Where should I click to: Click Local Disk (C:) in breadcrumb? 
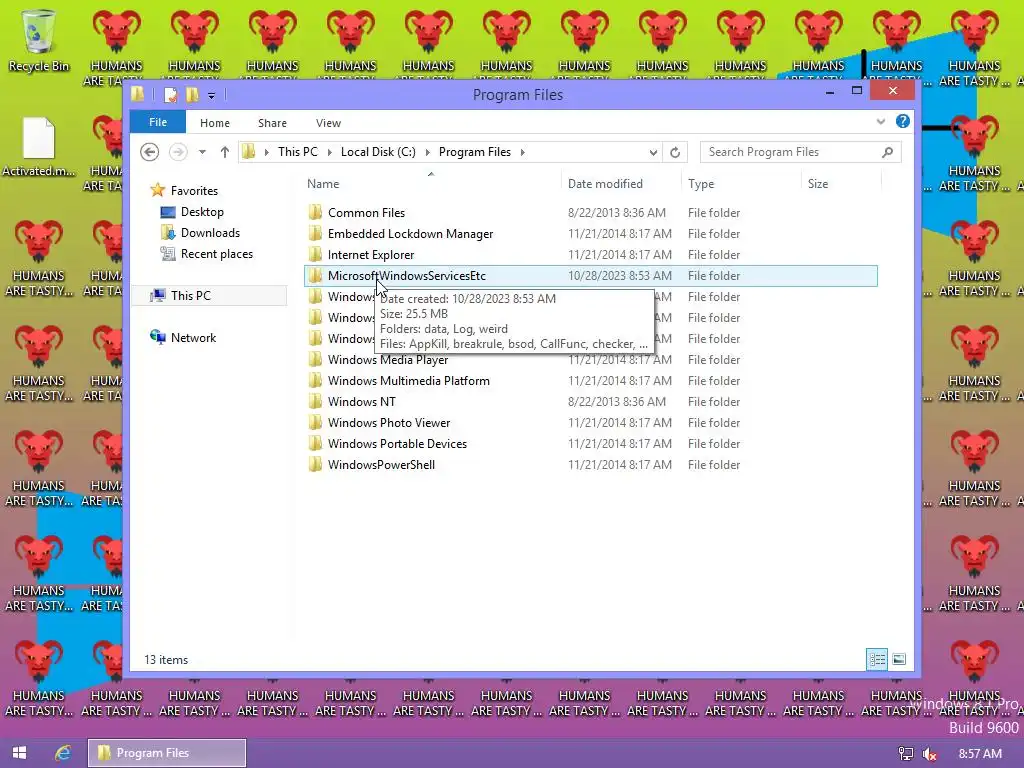point(378,152)
